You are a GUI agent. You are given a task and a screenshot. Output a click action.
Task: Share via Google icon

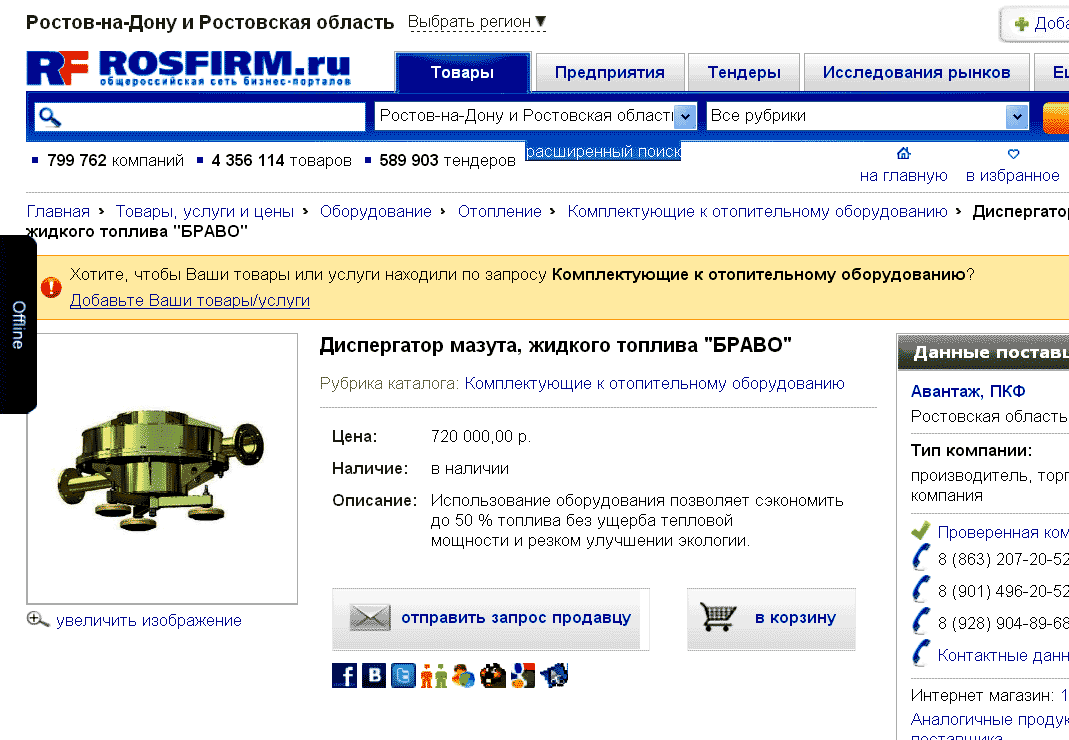coord(523,675)
